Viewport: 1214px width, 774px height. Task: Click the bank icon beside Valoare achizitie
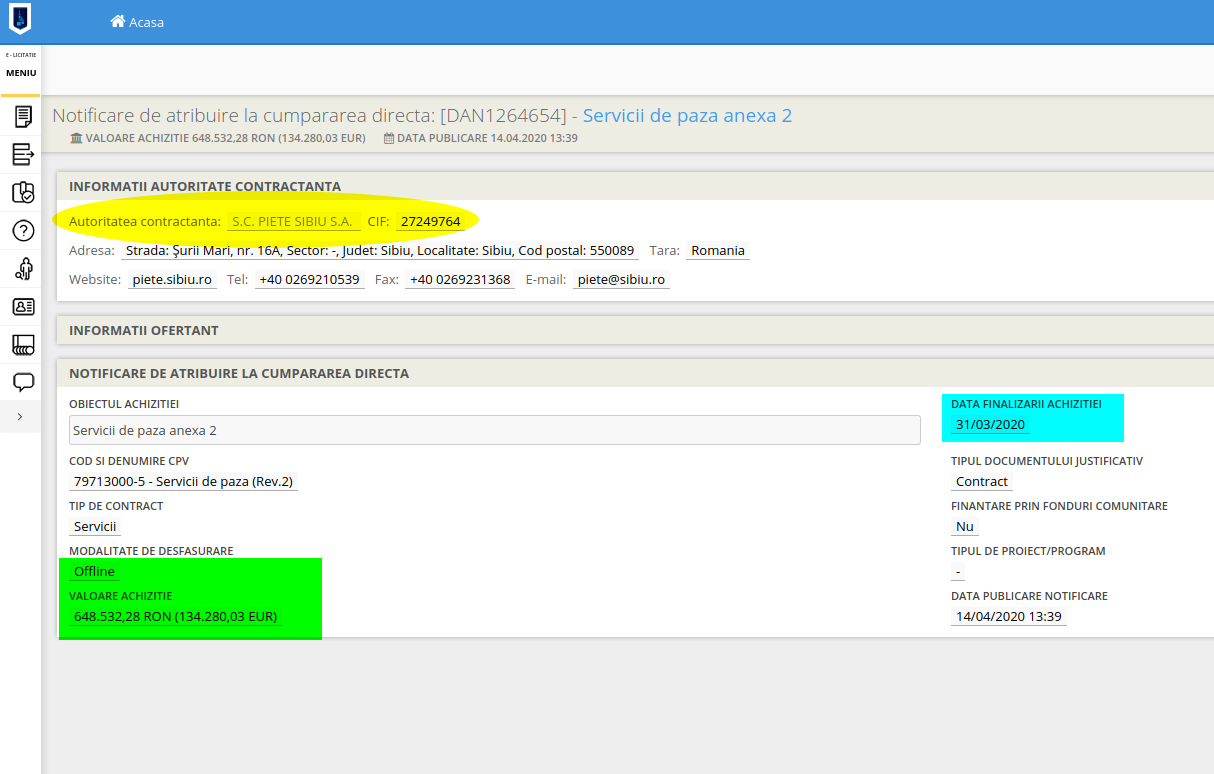click(x=76, y=138)
